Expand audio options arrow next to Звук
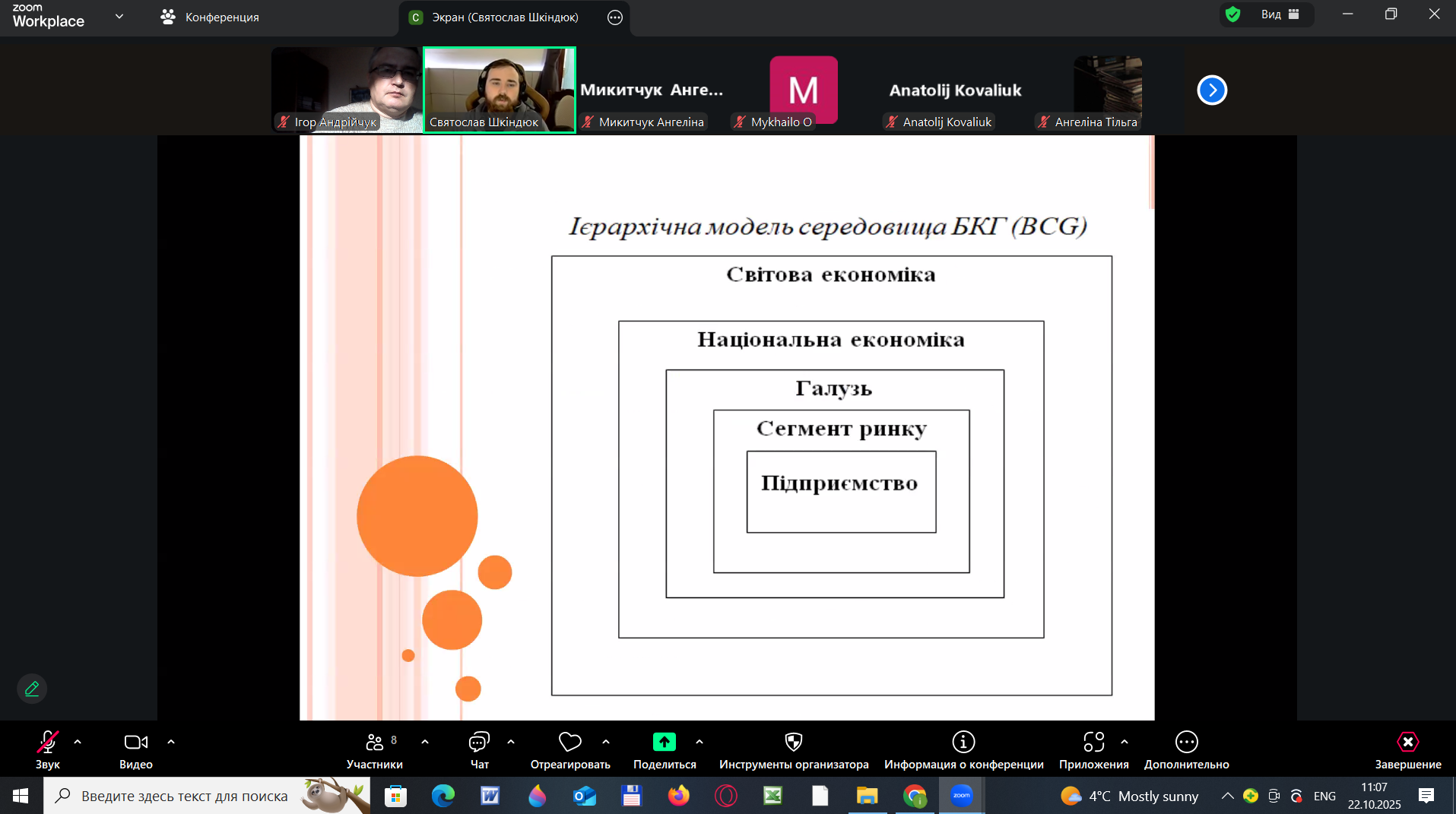Screen dimensions: 1456x814 78,742
